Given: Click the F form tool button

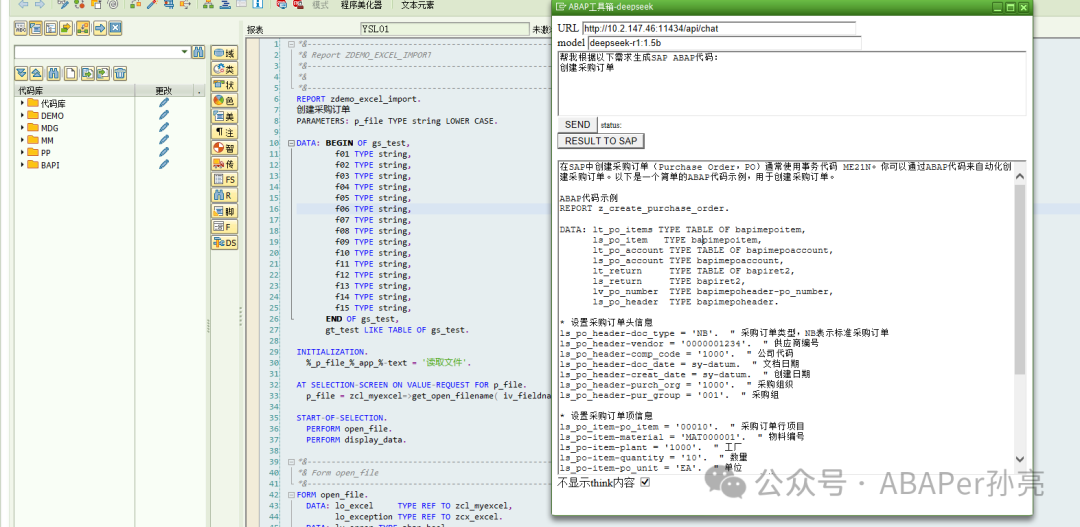Looking at the screenshot, I should point(225,227).
